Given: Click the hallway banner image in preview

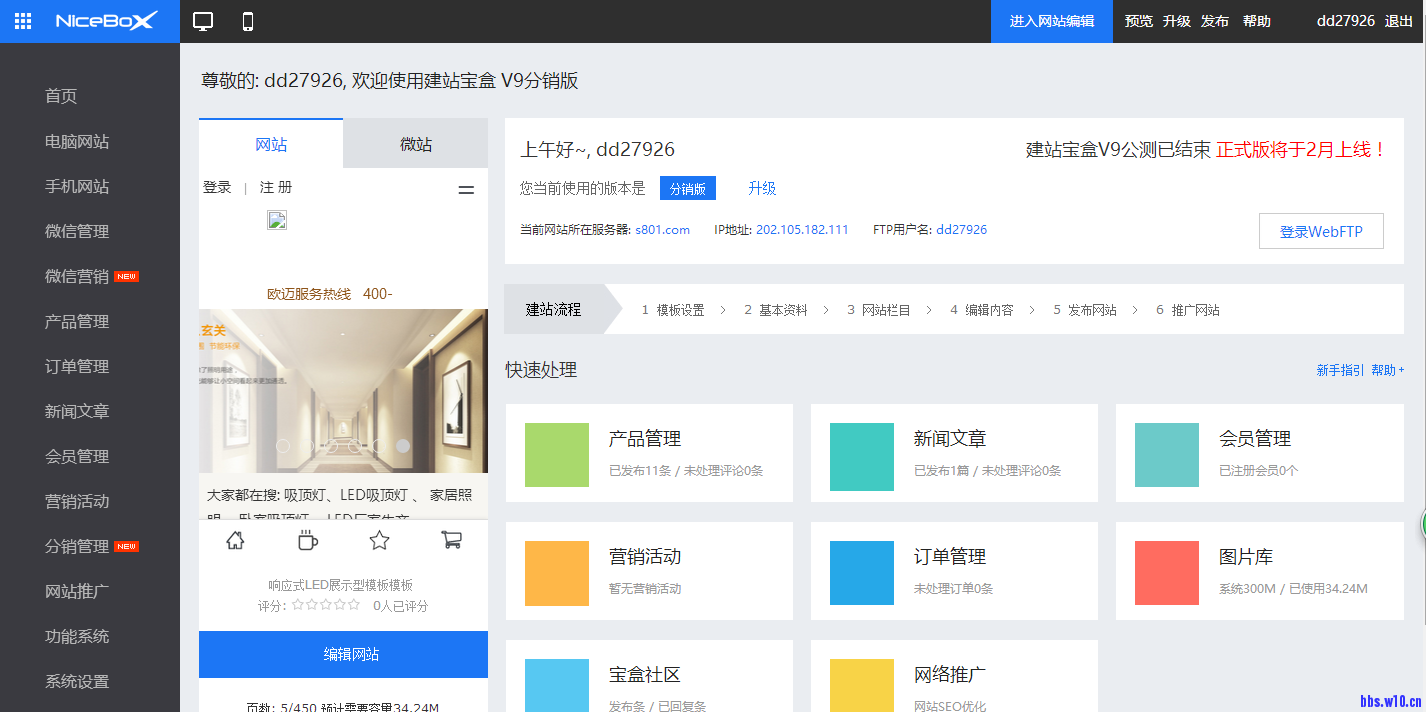Looking at the screenshot, I should (x=343, y=390).
